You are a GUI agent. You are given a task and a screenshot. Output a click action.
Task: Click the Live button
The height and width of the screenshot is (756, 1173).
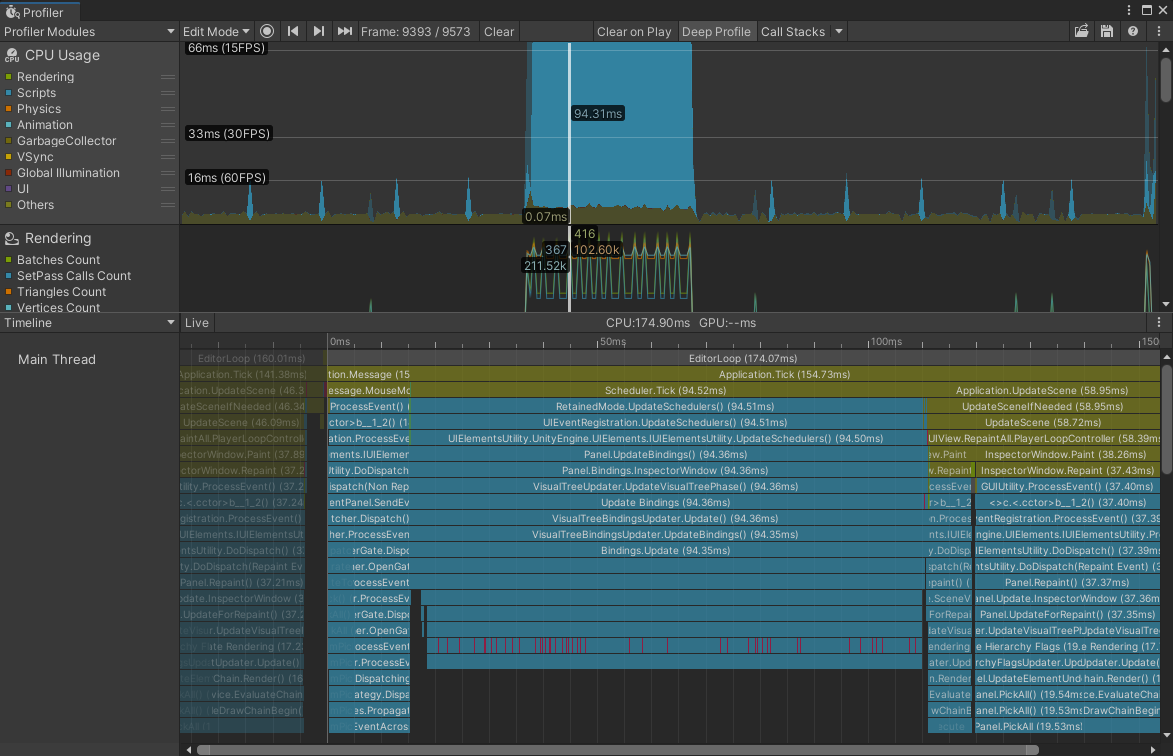point(196,322)
